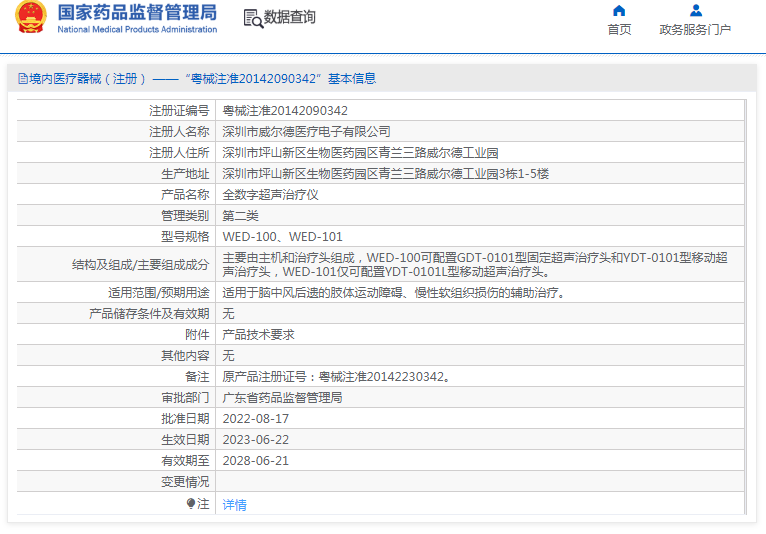Click attachment value 产品技术要求
The height and width of the screenshot is (534, 766).
[258, 335]
